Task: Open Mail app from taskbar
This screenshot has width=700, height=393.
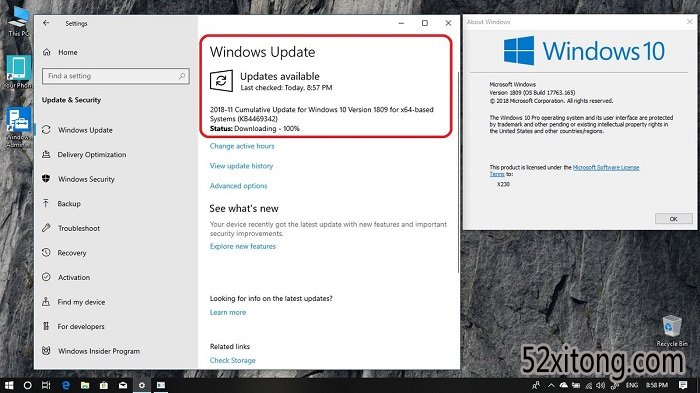Action: 123,385
